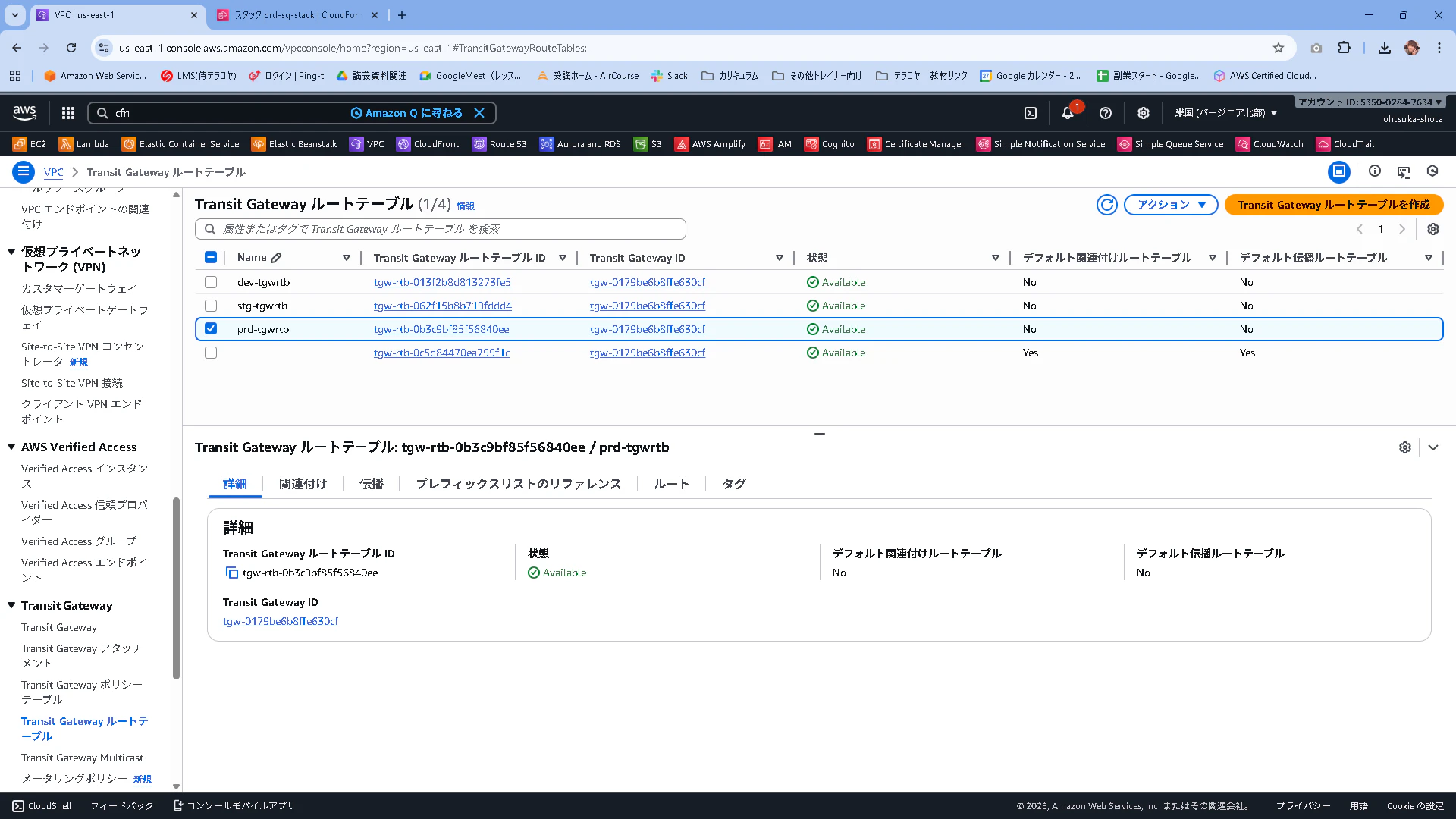
Task: Open route table link tgw-rtb-013f2b8d813273fe5
Action: [x=442, y=282]
